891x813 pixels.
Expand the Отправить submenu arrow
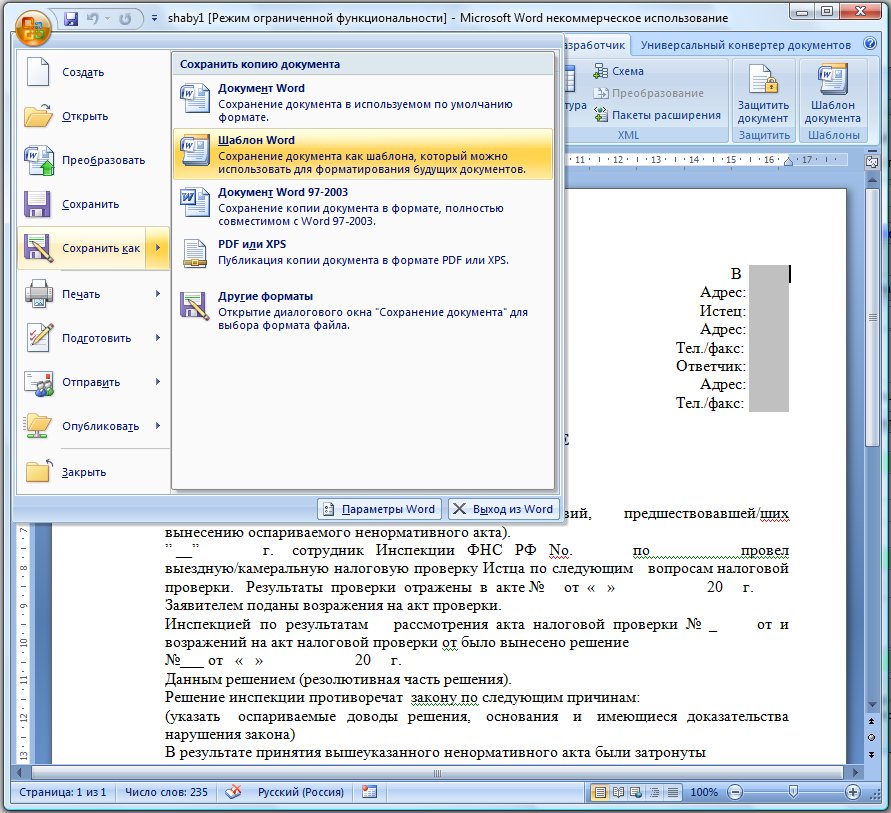point(157,382)
